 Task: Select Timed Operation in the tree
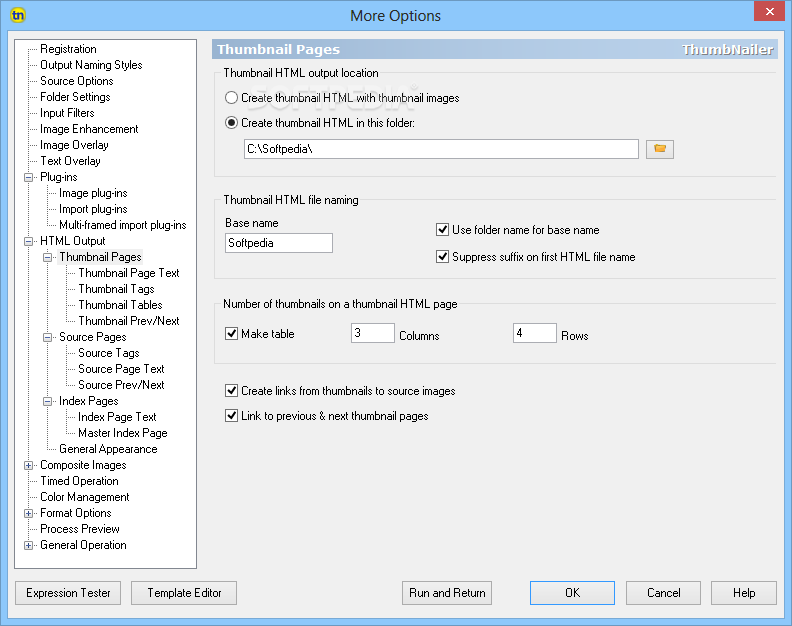[x=79, y=481]
